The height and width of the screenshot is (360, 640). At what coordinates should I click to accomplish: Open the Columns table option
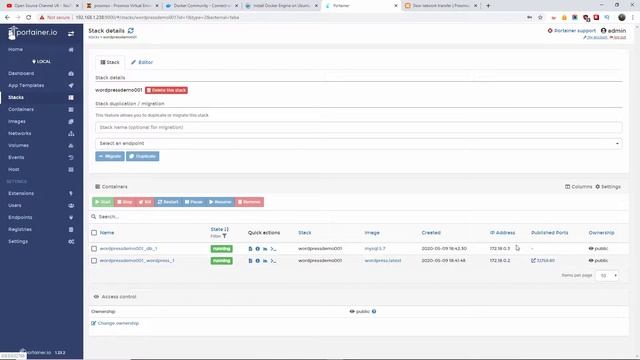tap(578, 187)
